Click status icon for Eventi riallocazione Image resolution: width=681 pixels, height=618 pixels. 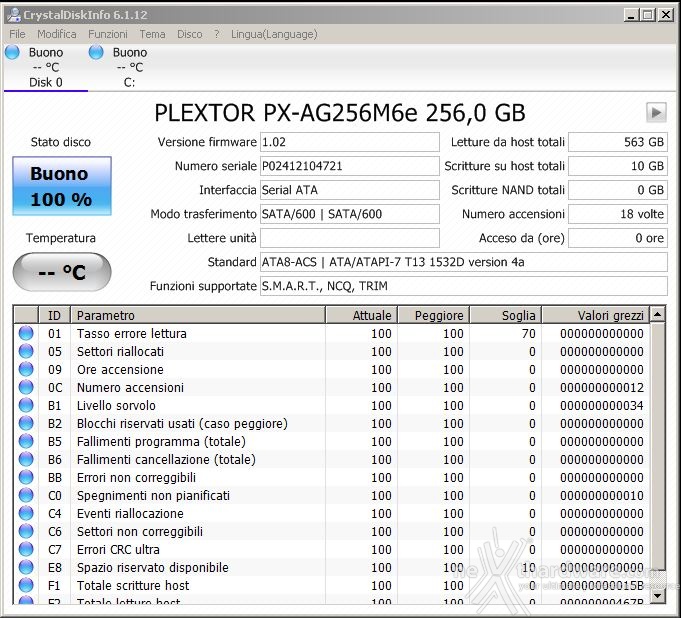[x=26, y=513]
